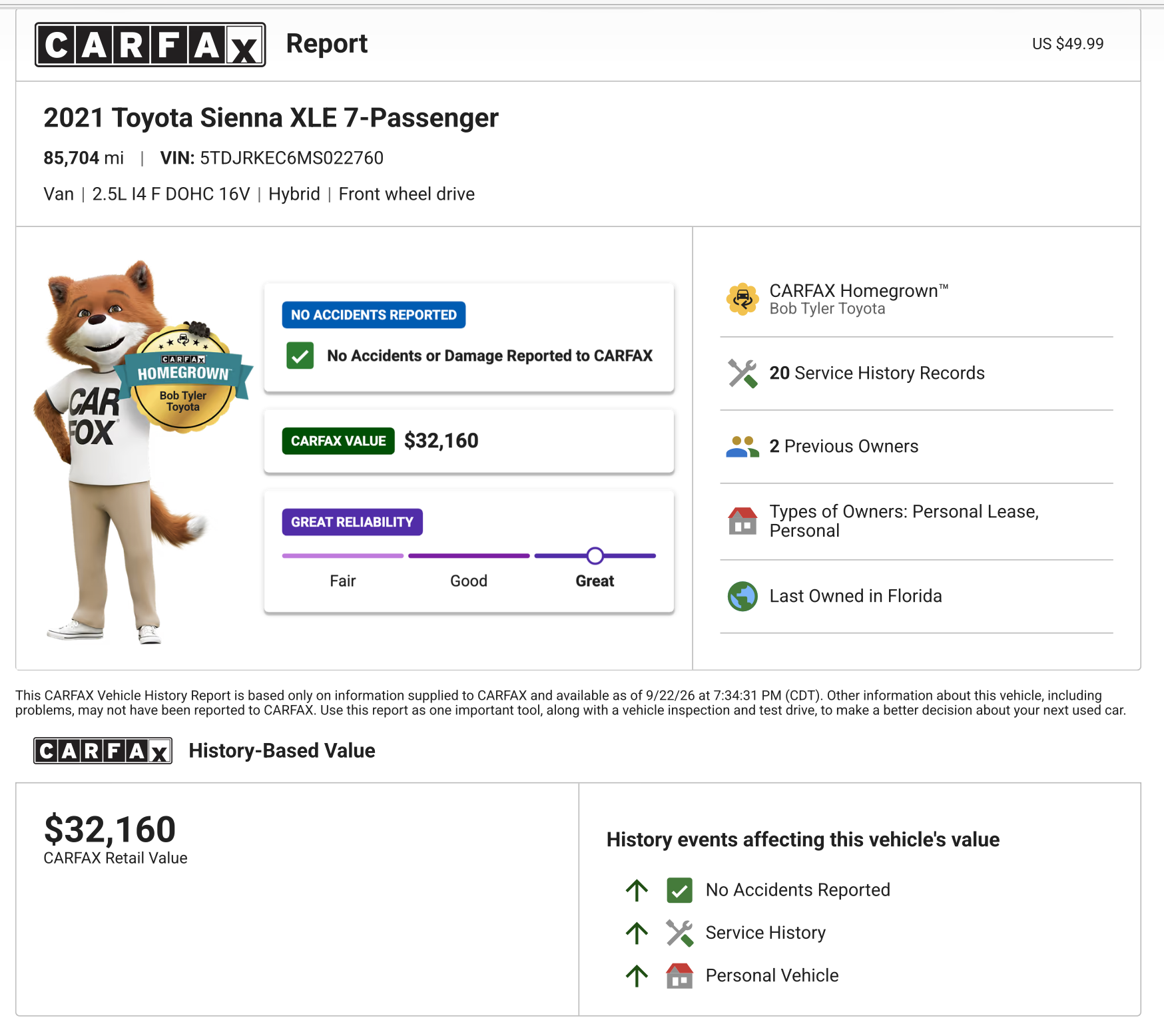The image size is (1164, 1036).
Task: Click the wrench icon in history events list
Action: point(680,933)
